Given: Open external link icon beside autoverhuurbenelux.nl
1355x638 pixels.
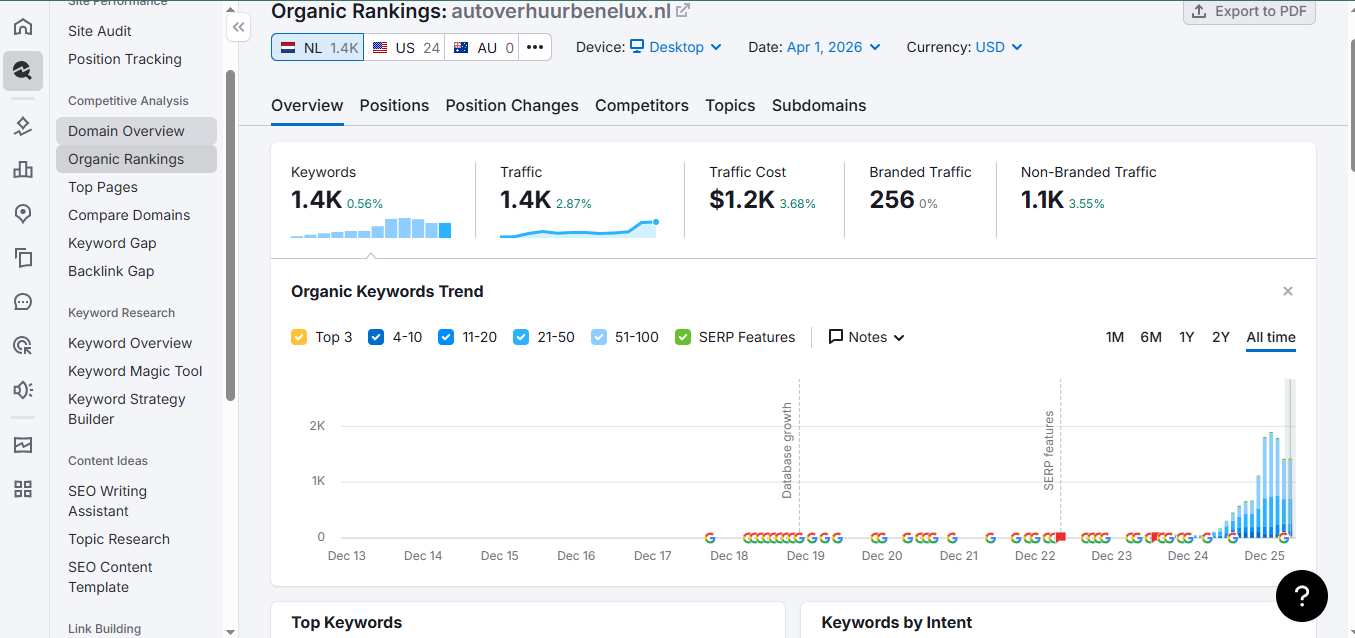Looking at the screenshot, I should pyautogui.click(x=683, y=11).
